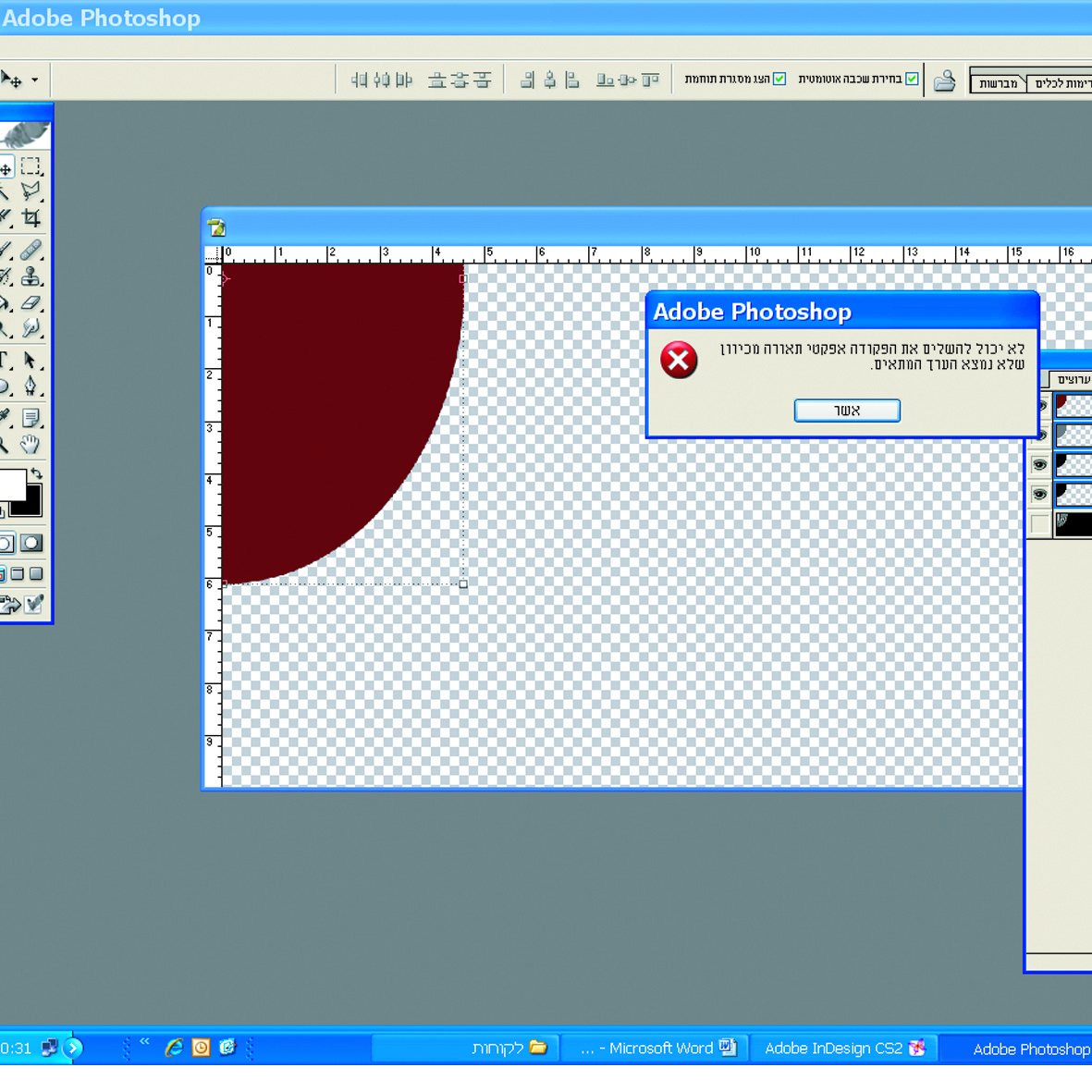Open the tool preset picker arrow
This screenshot has width=1092, height=1092.
coord(34,80)
